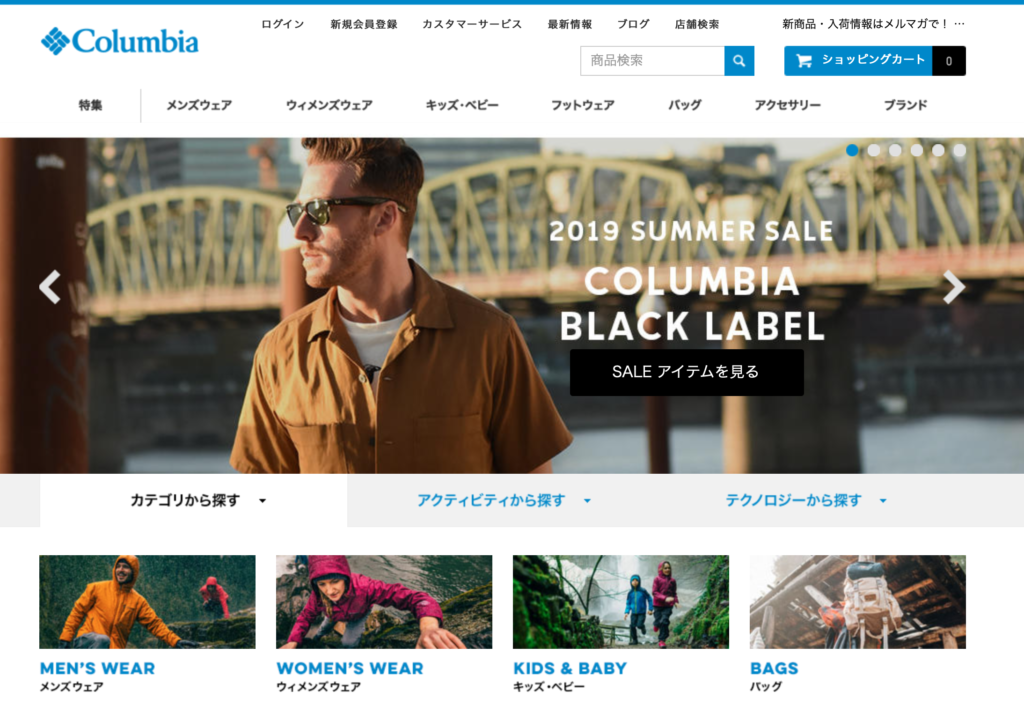This screenshot has width=1024, height=705.
Task: Advance the banner with right arrow
Action: pyautogui.click(x=954, y=287)
